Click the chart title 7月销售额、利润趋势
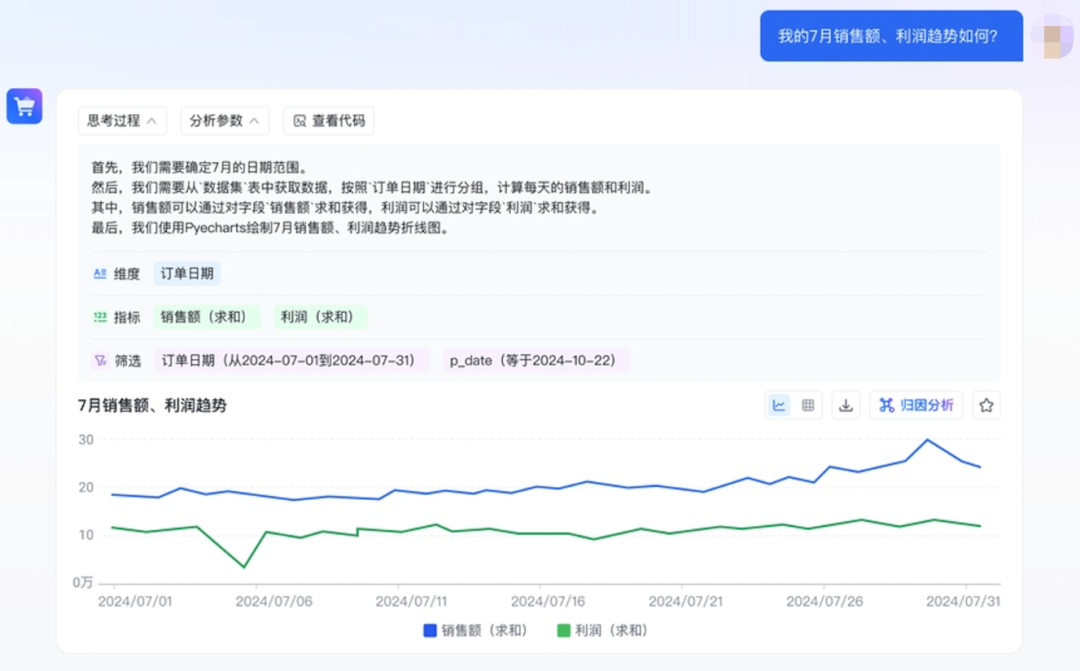Image resolution: width=1080 pixels, height=671 pixels. (152, 406)
